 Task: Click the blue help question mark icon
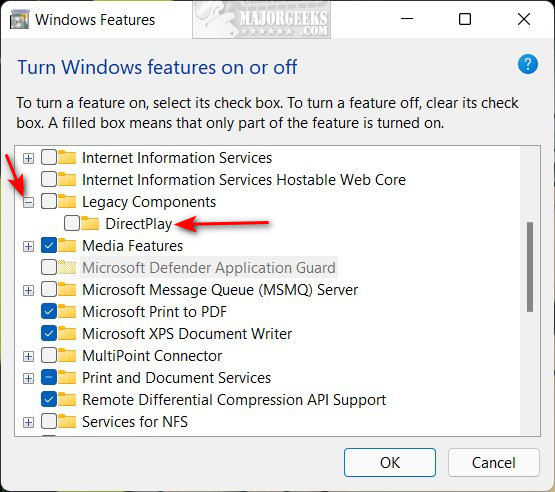coord(528,64)
